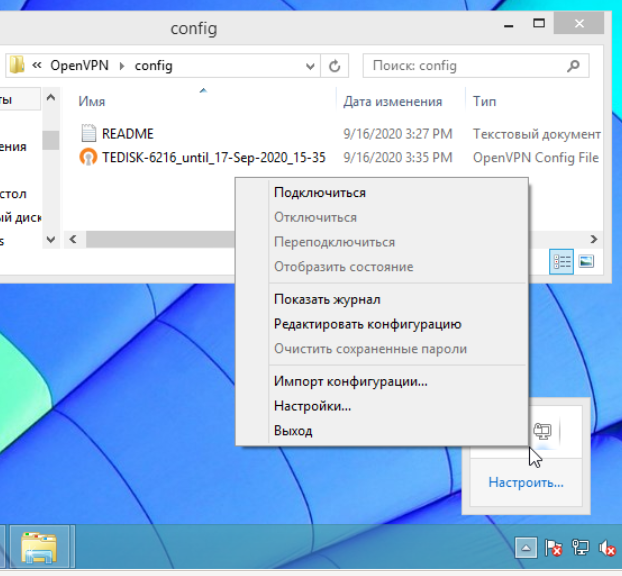
Task: Toggle the hidden tray icons arrow
Action: 527,548
